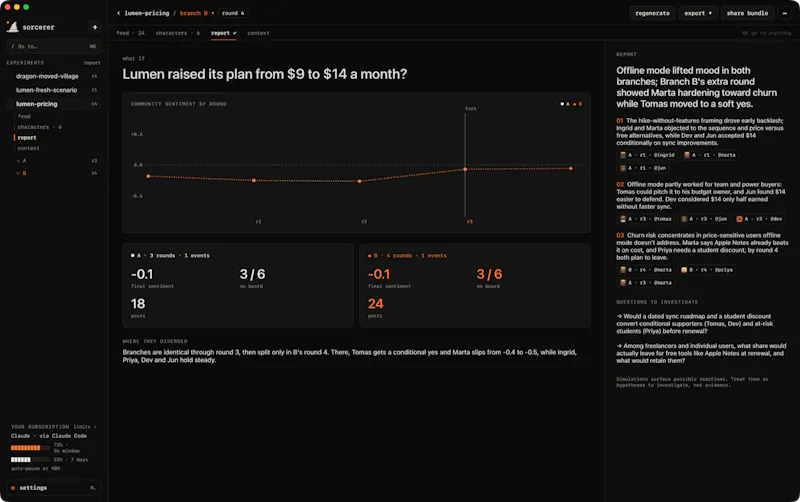This screenshot has width=800, height=502.
Task: Click the question about a dated sync roadmap
Action: click(x=695, y=323)
